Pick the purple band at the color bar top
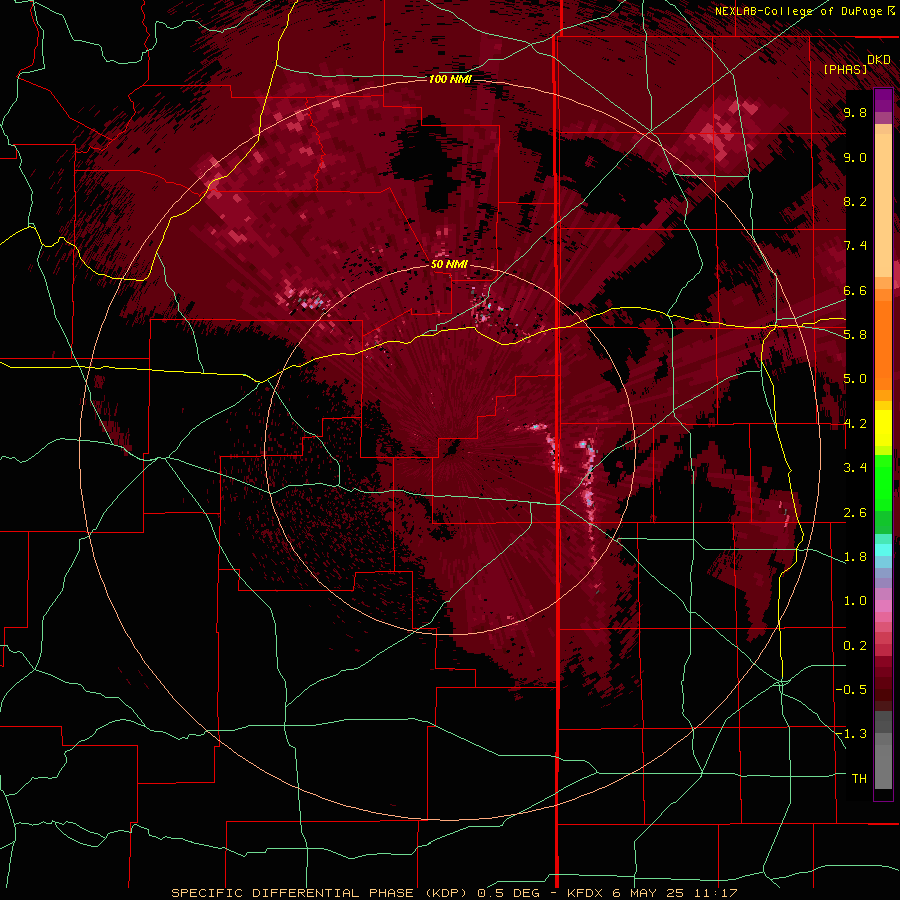Viewport: 900px width, 900px height. (883, 100)
